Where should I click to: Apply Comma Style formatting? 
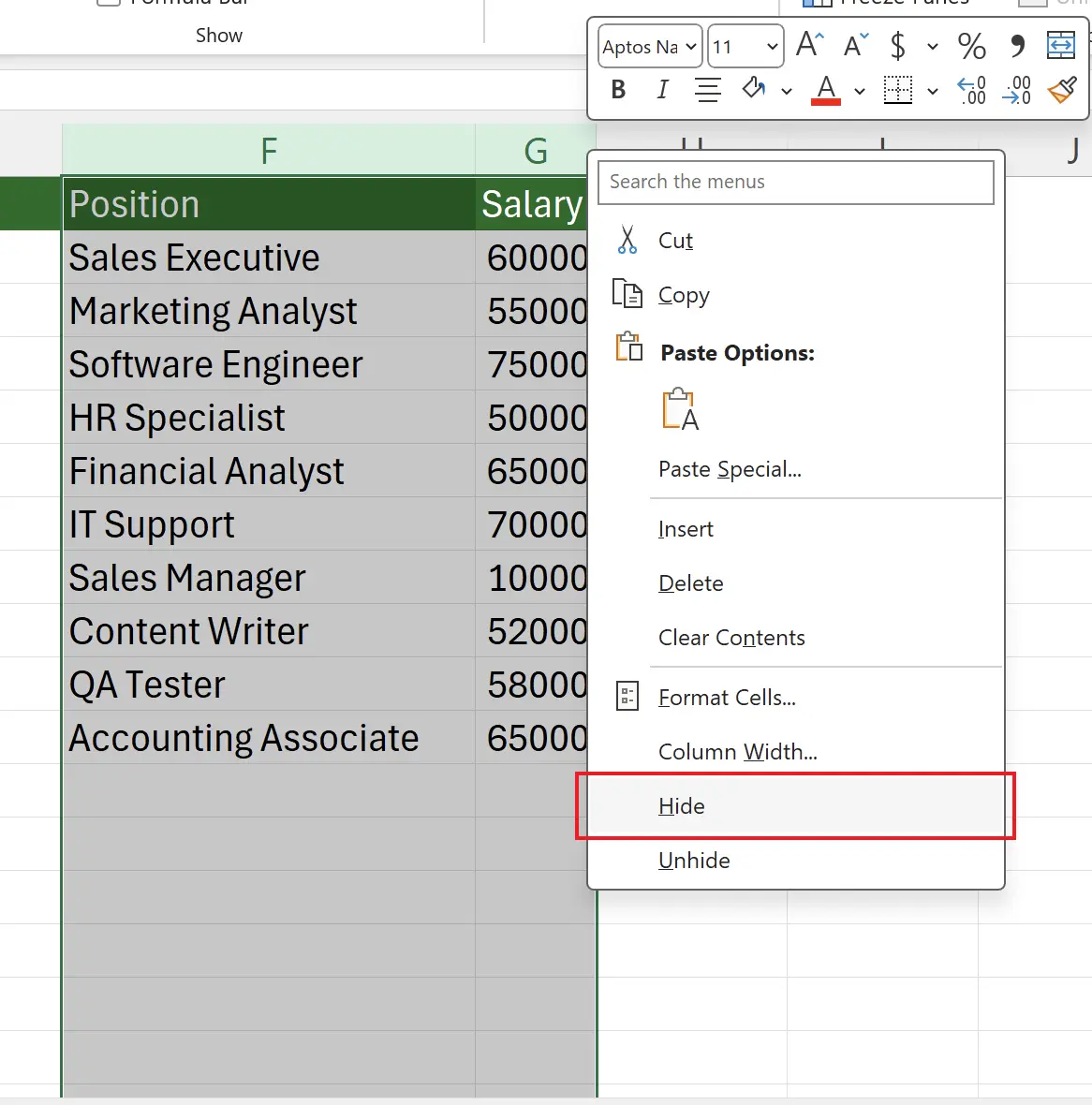(1017, 45)
